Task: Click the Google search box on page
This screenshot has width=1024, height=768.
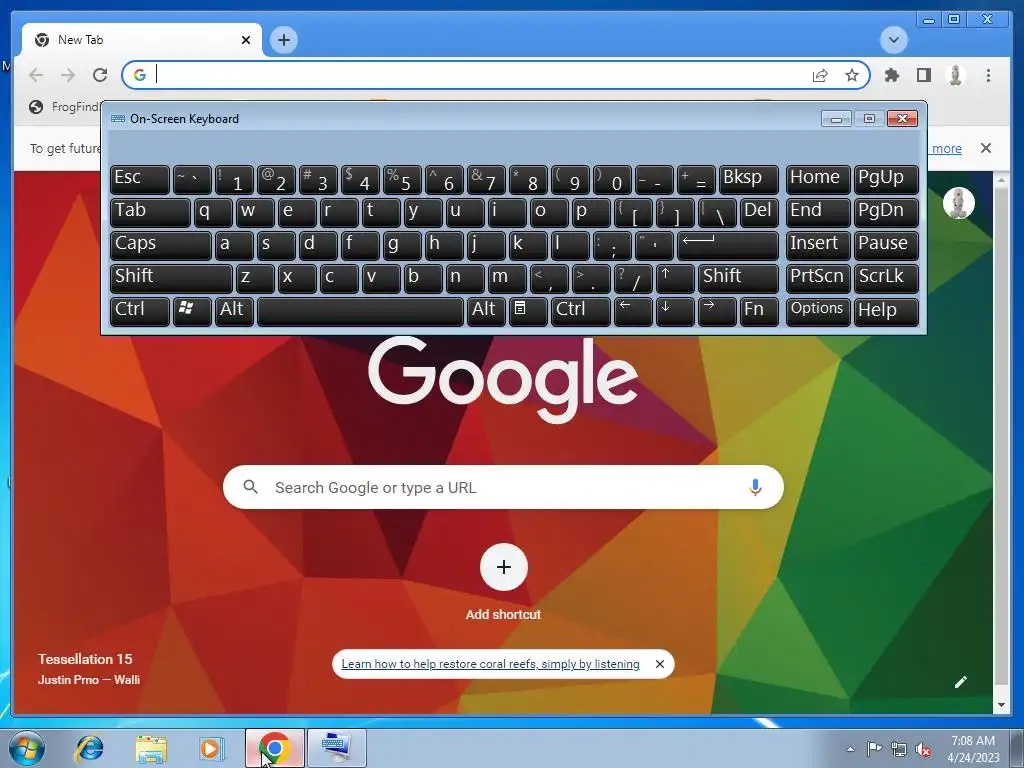Action: point(503,487)
